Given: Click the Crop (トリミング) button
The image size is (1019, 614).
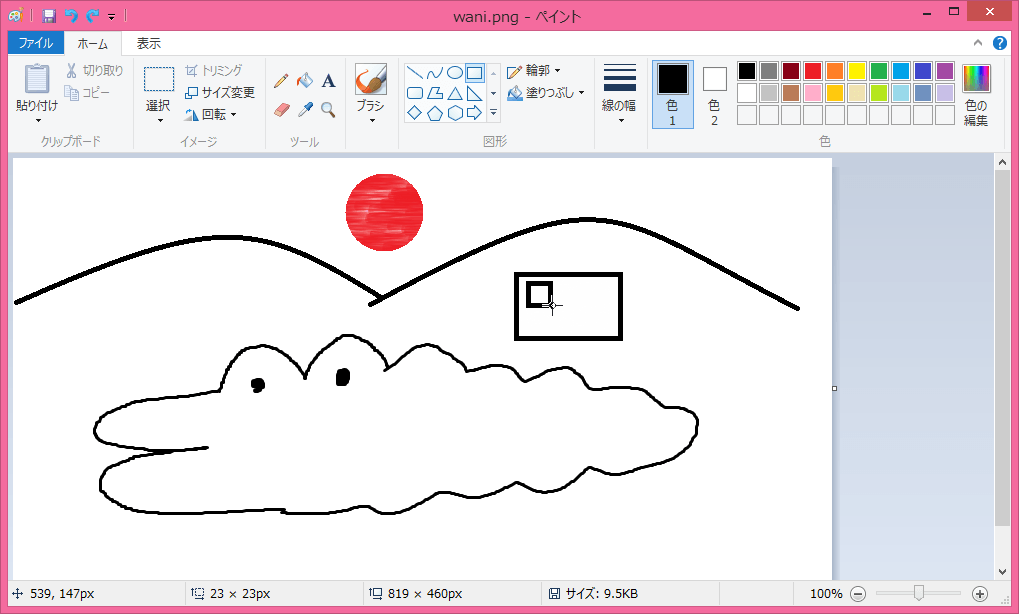Looking at the screenshot, I should pyautogui.click(x=213, y=70).
